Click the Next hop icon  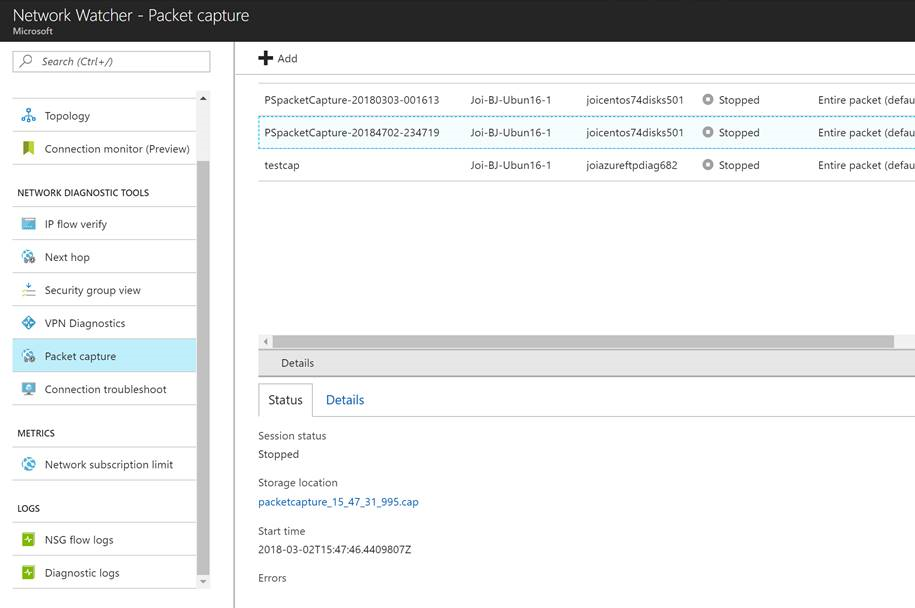(x=28, y=257)
